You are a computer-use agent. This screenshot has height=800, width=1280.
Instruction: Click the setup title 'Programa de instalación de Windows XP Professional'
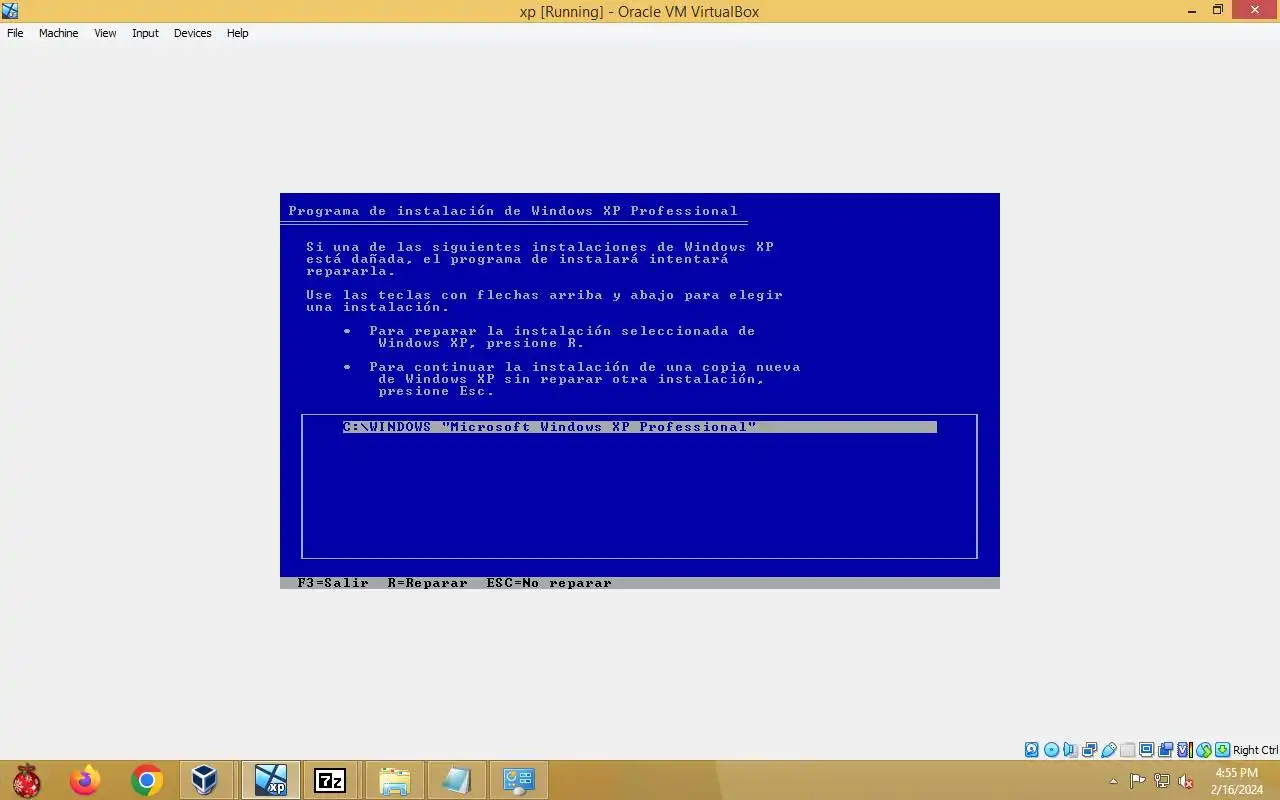click(x=513, y=211)
